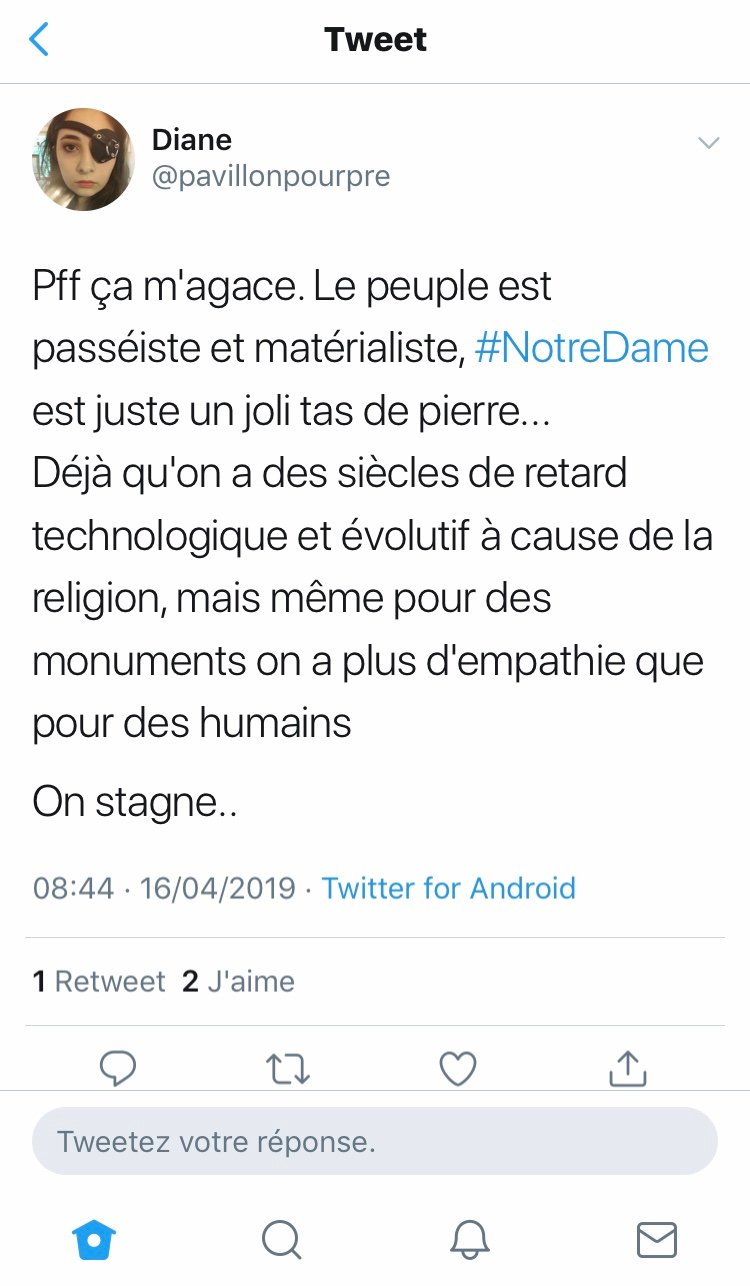Image resolution: width=750 pixels, height=1286 pixels.
Task: Retweet this tweet with the retweet icon
Action: (x=289, y=1068)
